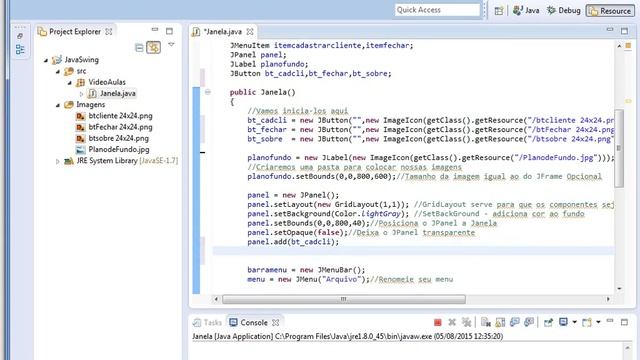
Task: Click the PlanodeFundo.jpg image icon
Action: pyautogui.click(x=80, y=150)
